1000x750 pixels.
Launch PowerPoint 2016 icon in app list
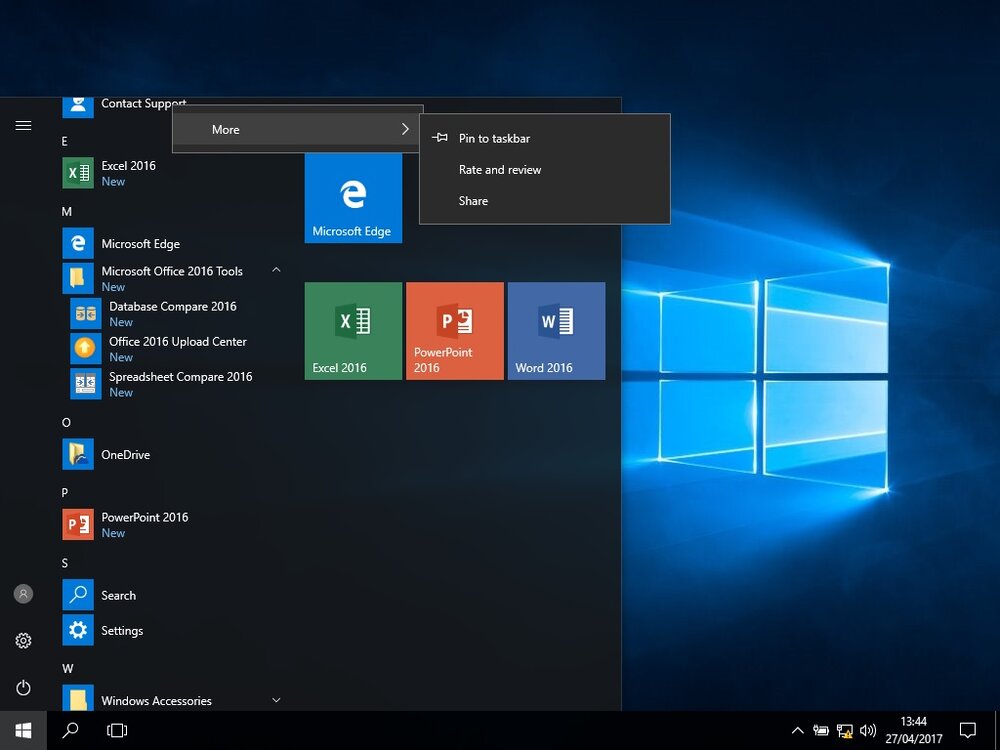78,524
